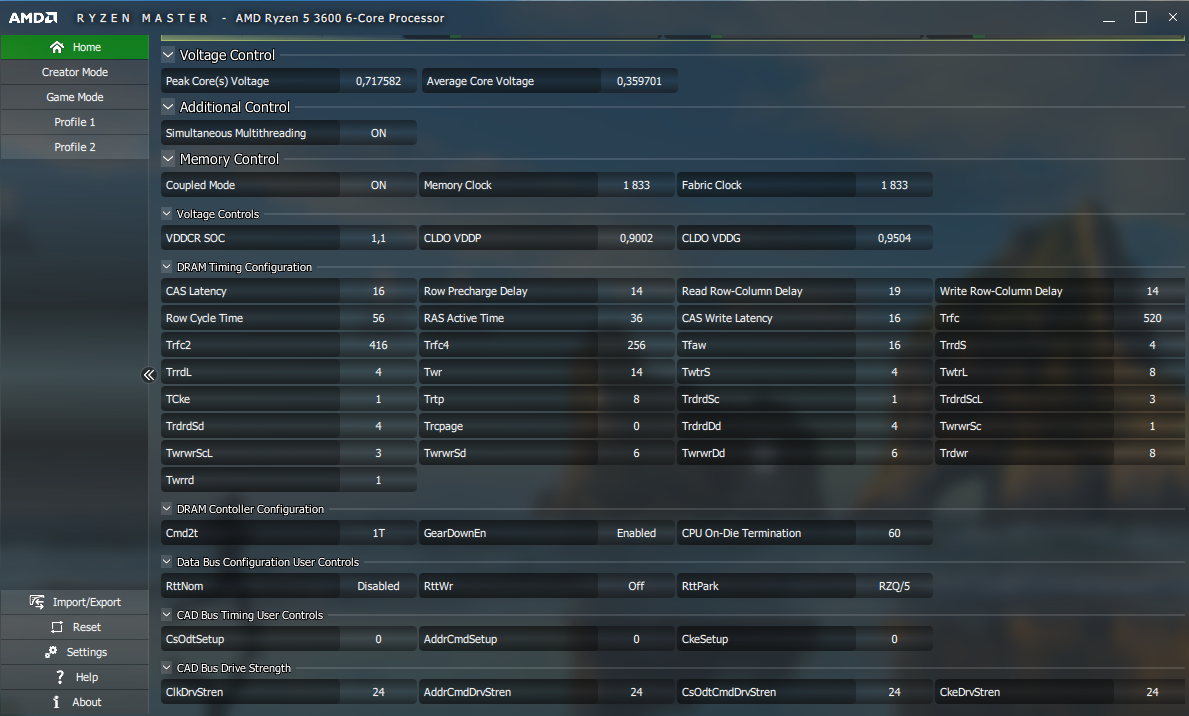The width and height of the screenshot is (1189, 716).
Task: Click the Home icon in sidebar
Action: point(57,47)
